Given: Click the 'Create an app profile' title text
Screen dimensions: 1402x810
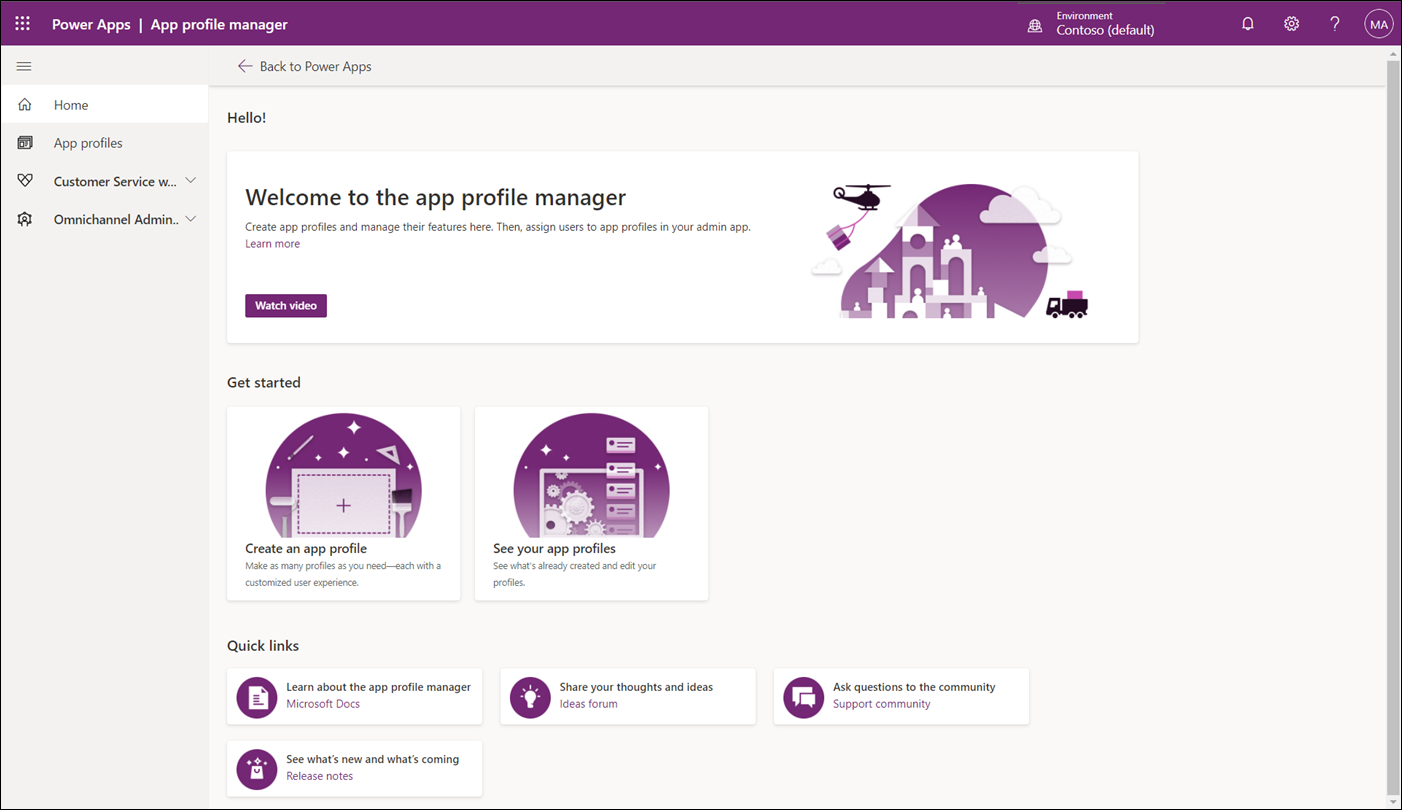Looking at the screenshot, I should point(306,549).
